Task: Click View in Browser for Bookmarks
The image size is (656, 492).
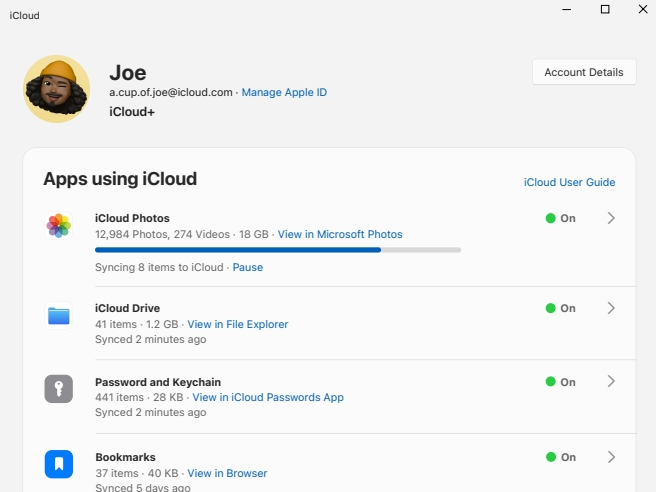Action: (227, 473)
